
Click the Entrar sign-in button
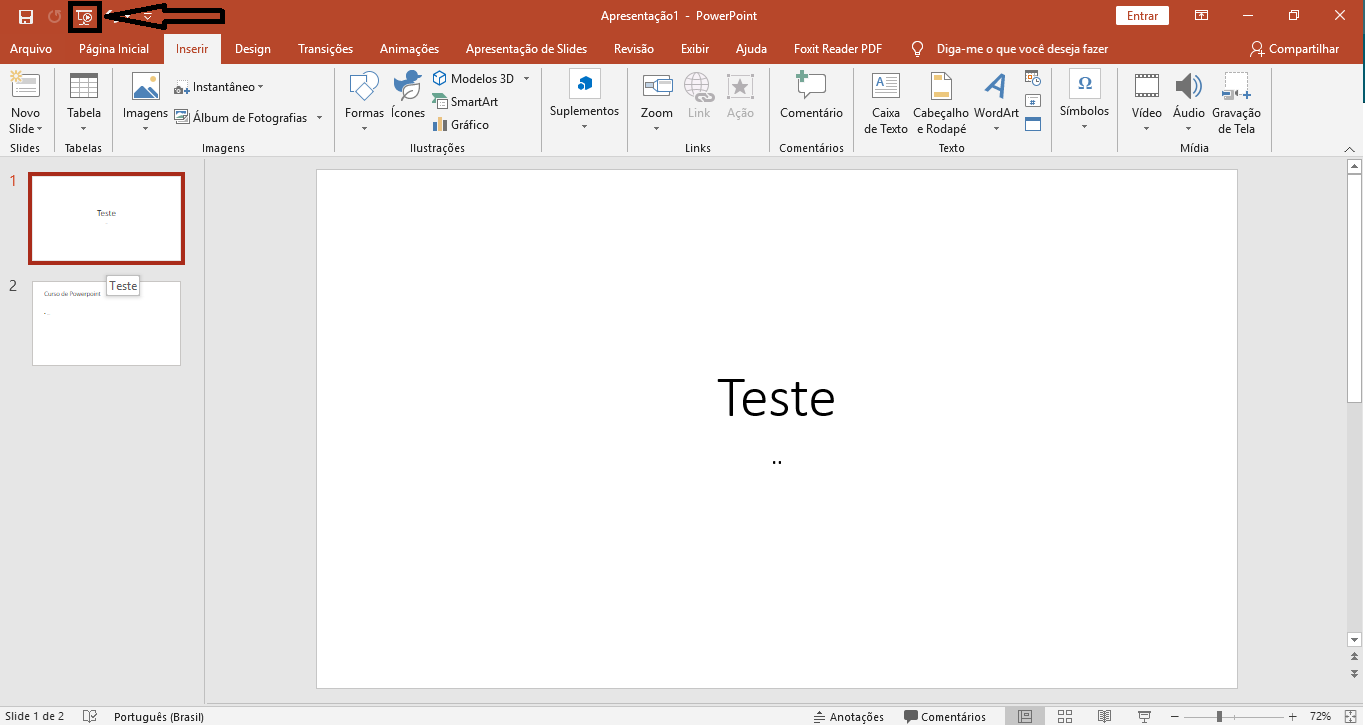click(1142, 16)
